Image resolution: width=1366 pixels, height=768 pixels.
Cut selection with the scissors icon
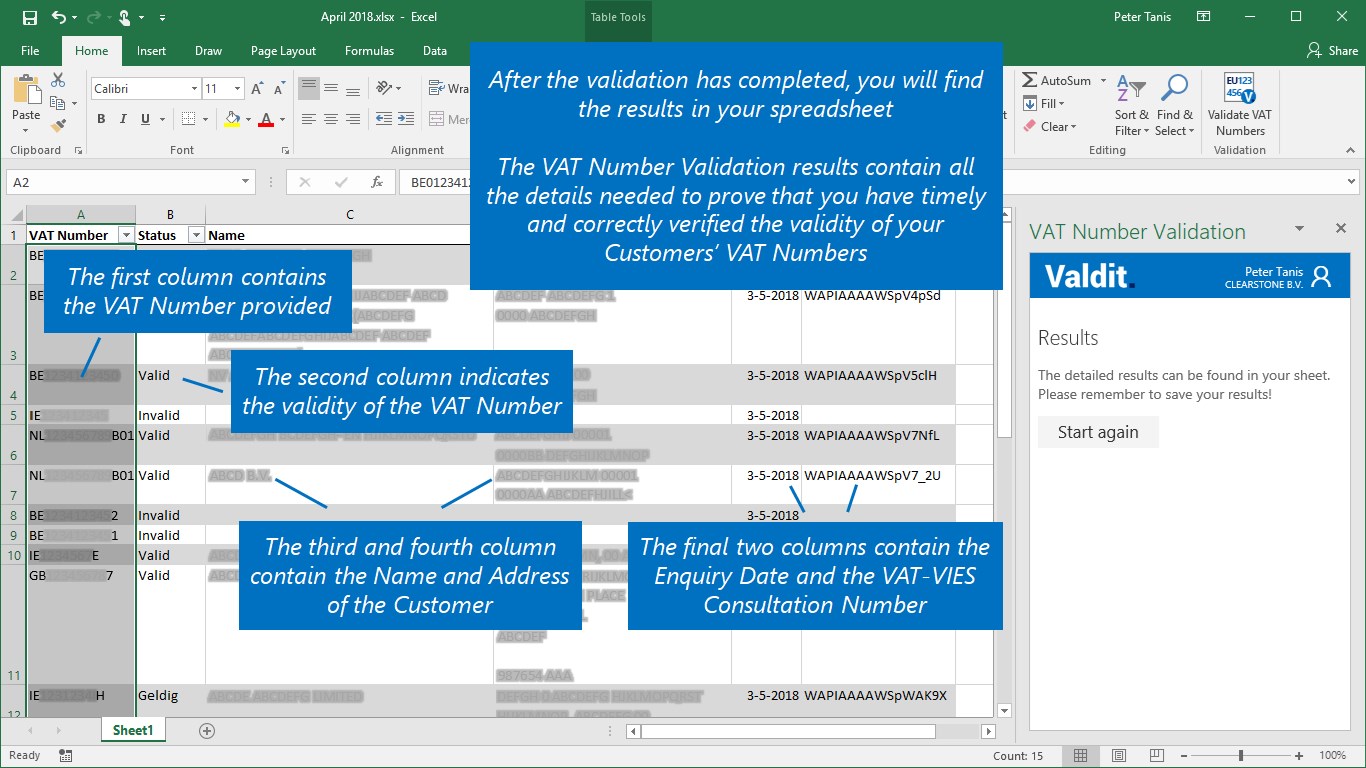58,80
